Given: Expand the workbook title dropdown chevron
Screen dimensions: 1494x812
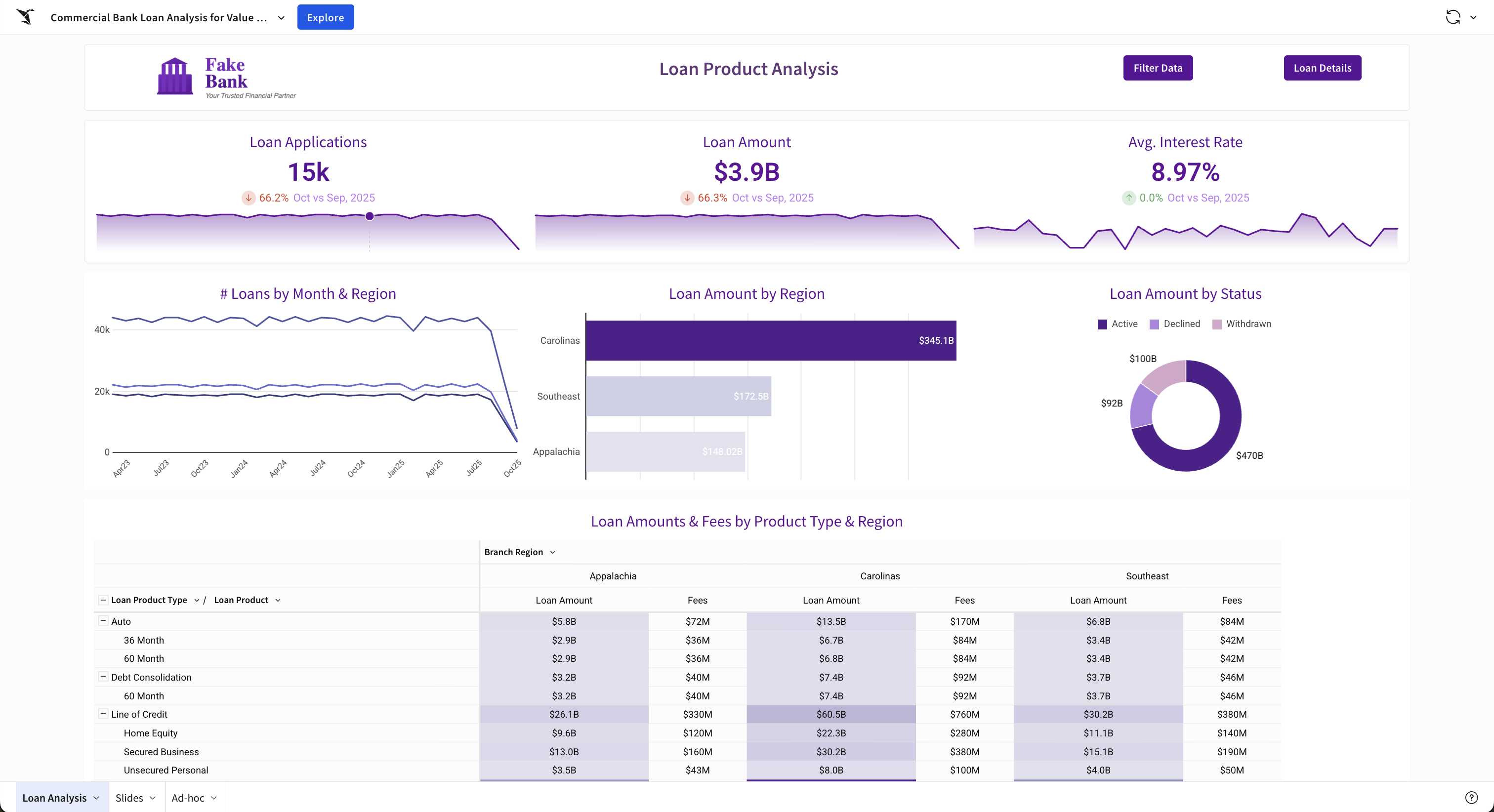Looking at the screenshot, I should [x=281, y=17].
